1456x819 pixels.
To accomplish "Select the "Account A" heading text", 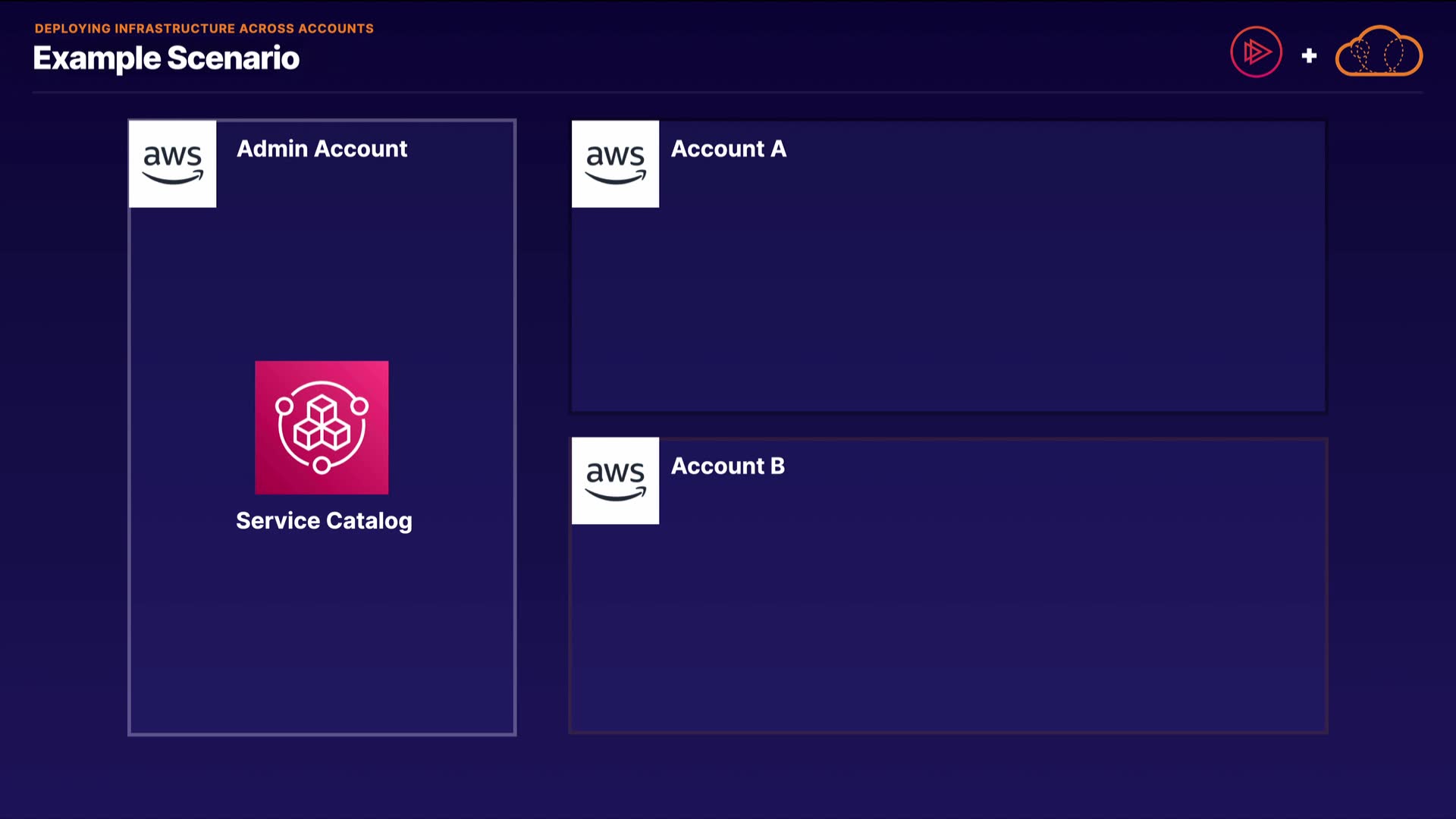I will pyautogui.click(x=728, y=149).
